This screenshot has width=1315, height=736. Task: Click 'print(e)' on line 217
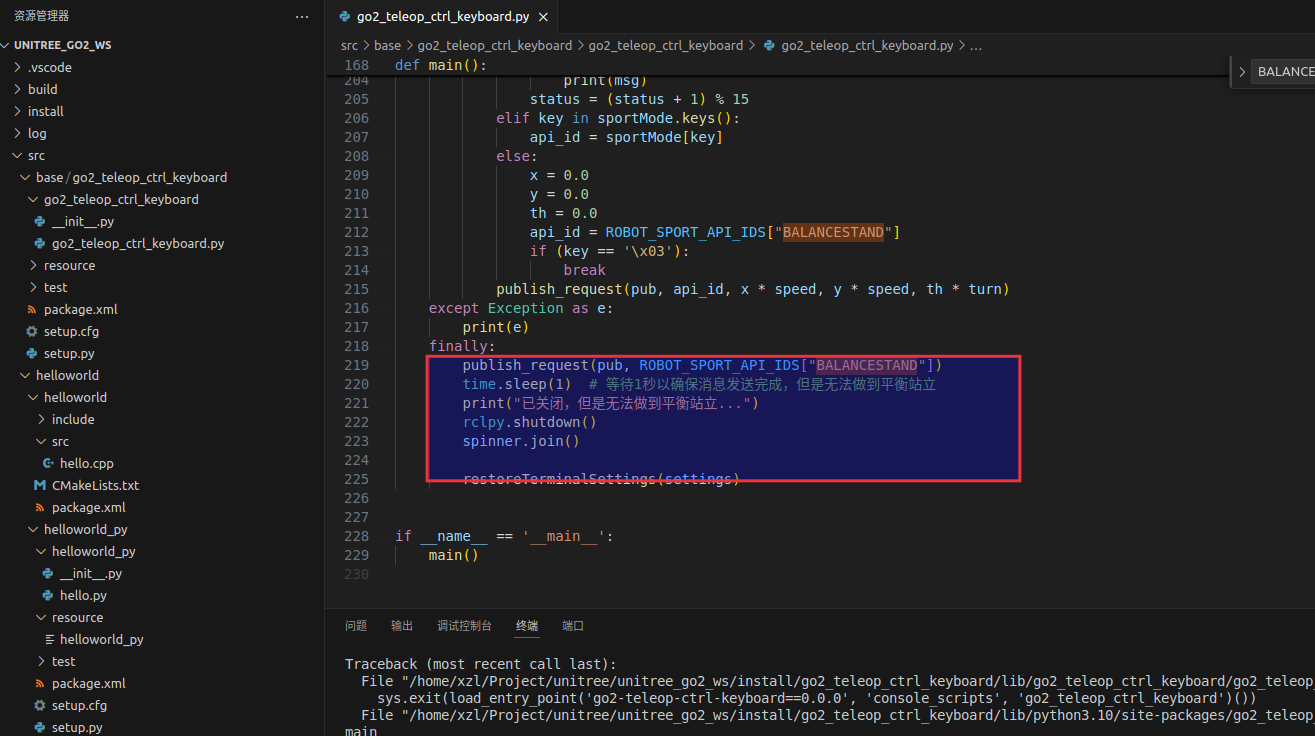click(495, 327)
